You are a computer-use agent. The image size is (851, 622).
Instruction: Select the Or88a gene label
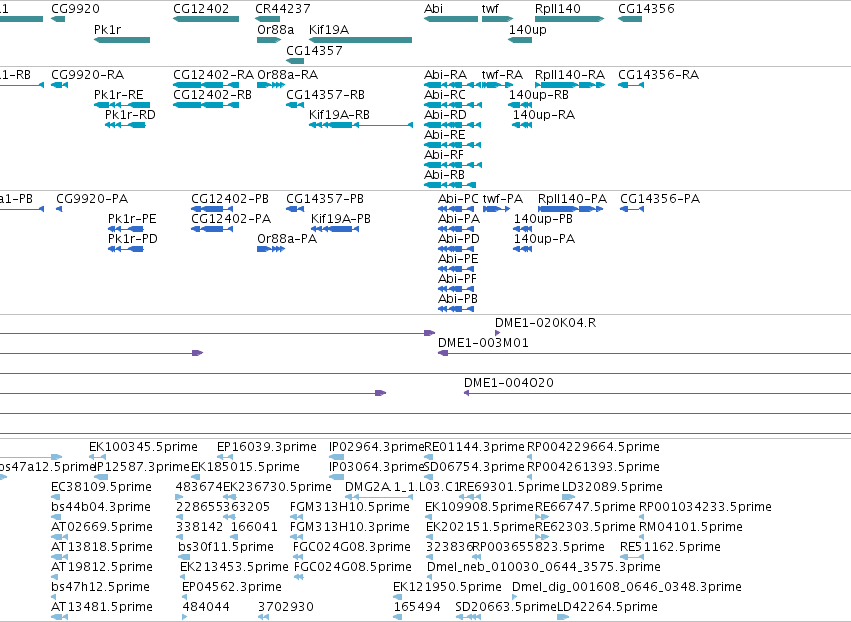pos(276,29)
